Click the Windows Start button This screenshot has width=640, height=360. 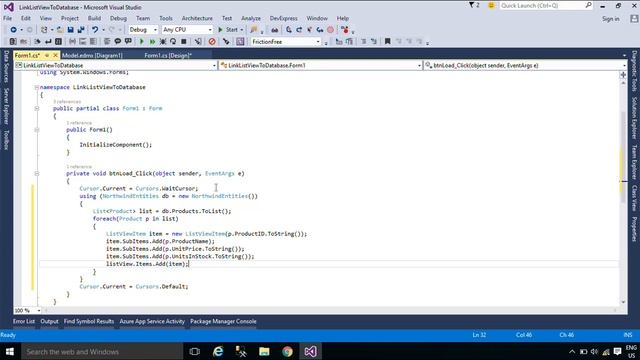(10, 351)
